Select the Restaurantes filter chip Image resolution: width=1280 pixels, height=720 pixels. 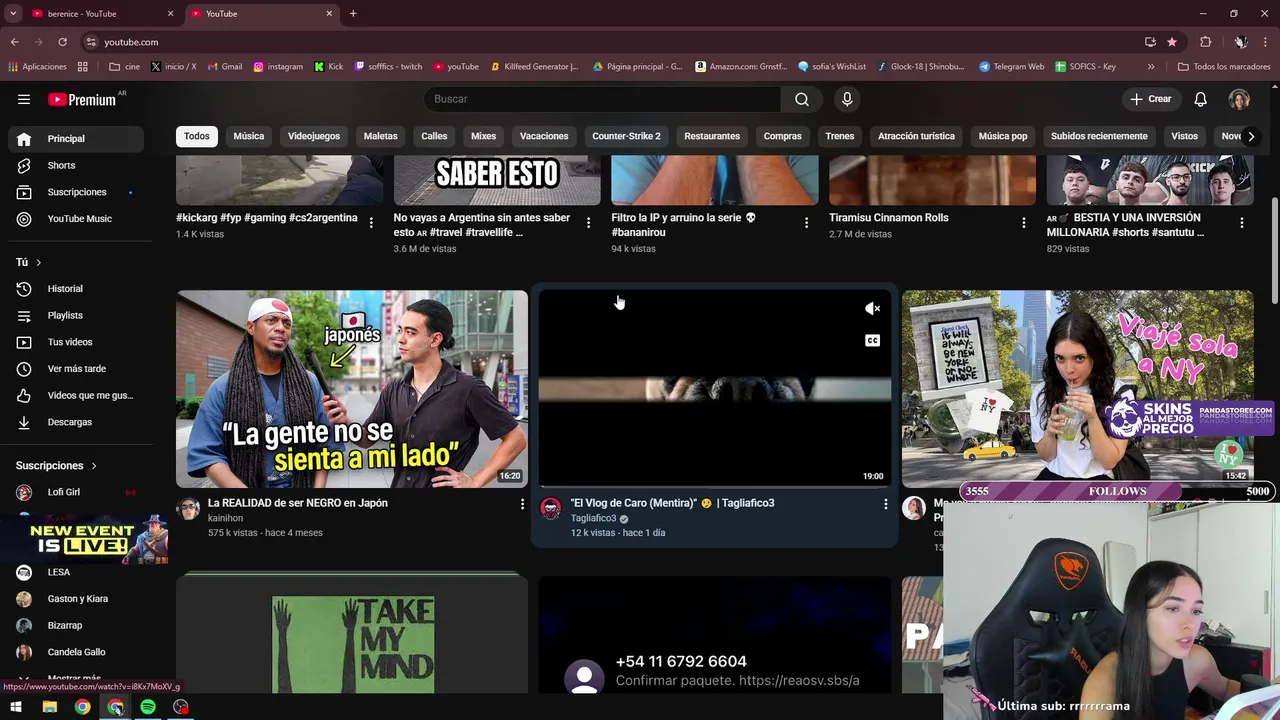click(x=712, y=136)
